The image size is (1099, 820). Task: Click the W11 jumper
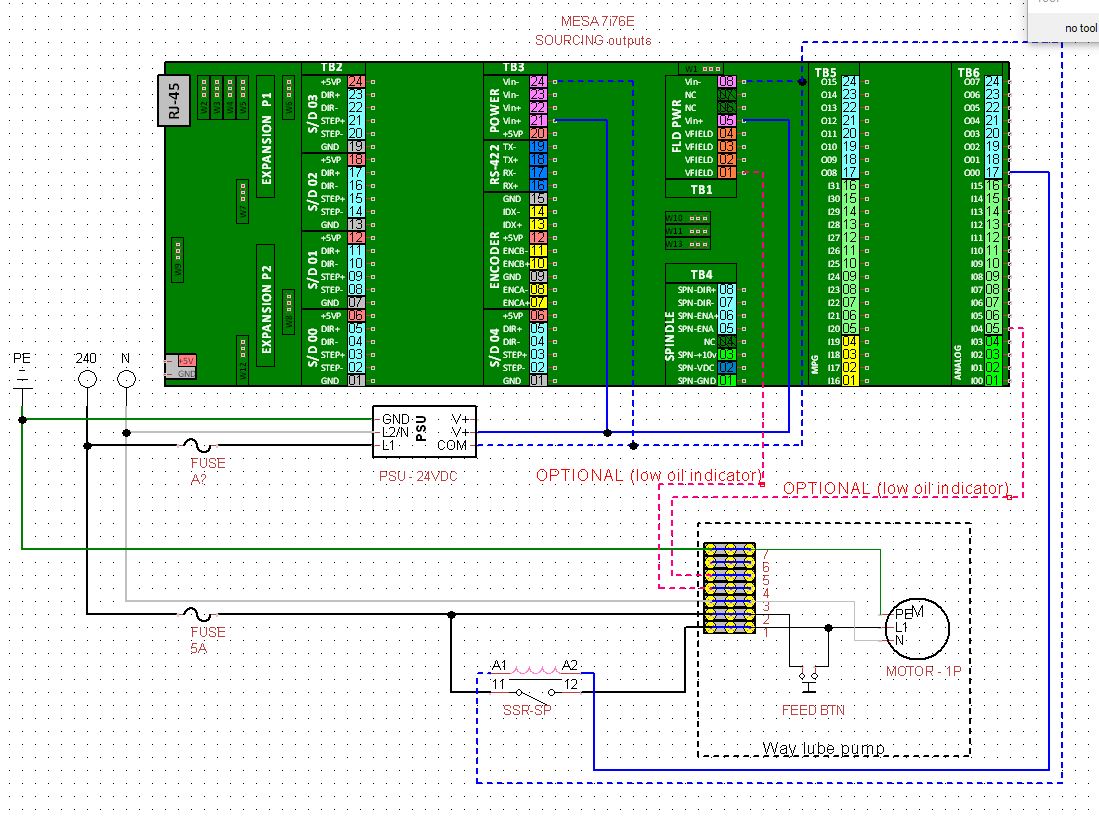point(687,231)
